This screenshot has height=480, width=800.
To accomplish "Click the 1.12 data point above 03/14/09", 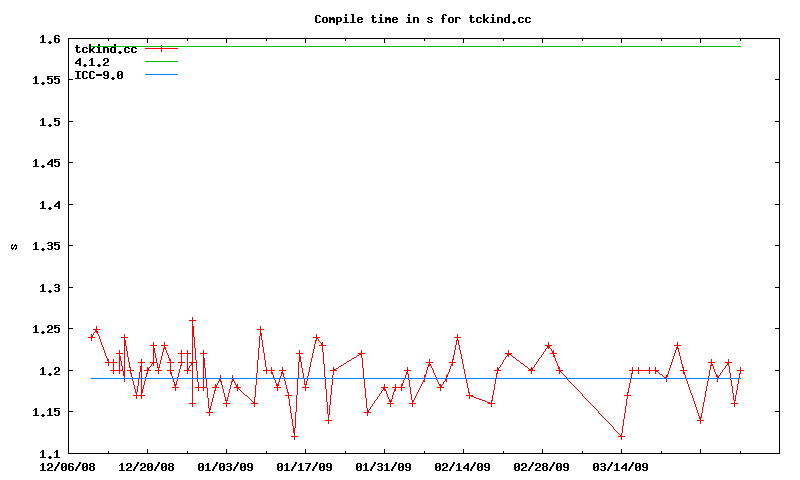I will click(621, 436).
